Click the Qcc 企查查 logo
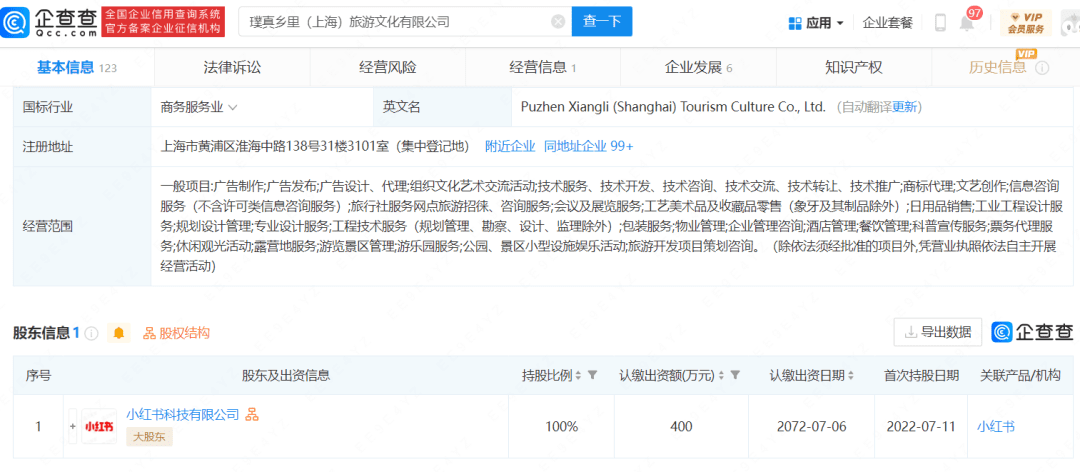Image resolution: width=1080 pixels, height=472 pixels. pos(50,21)
